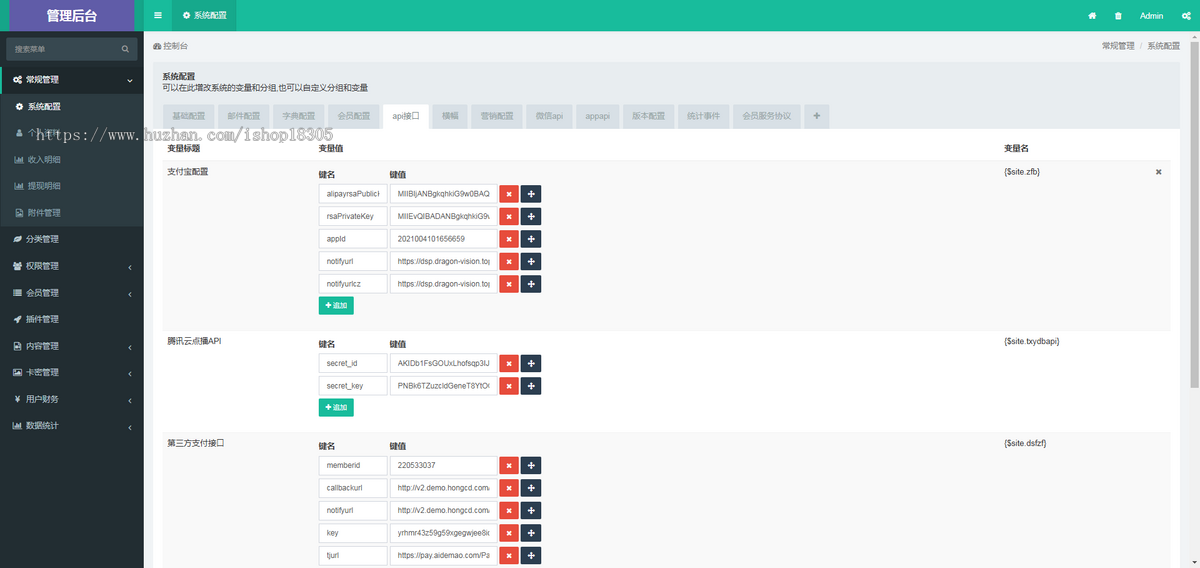The image size is (1200, 568).
Task: Open 附件管理 in the sidebar
Action: point(72,212)
